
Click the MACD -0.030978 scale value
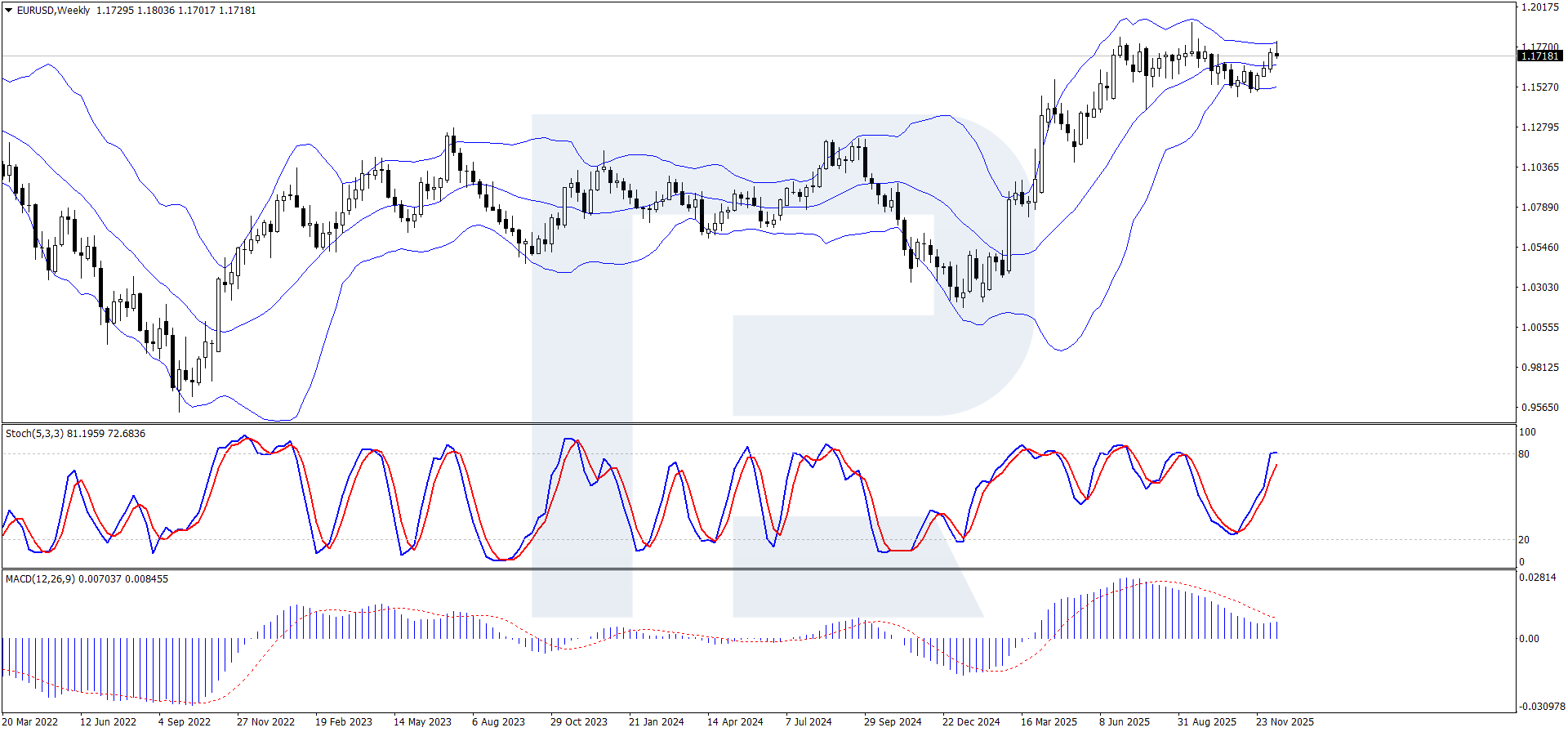coord(1542,707)
